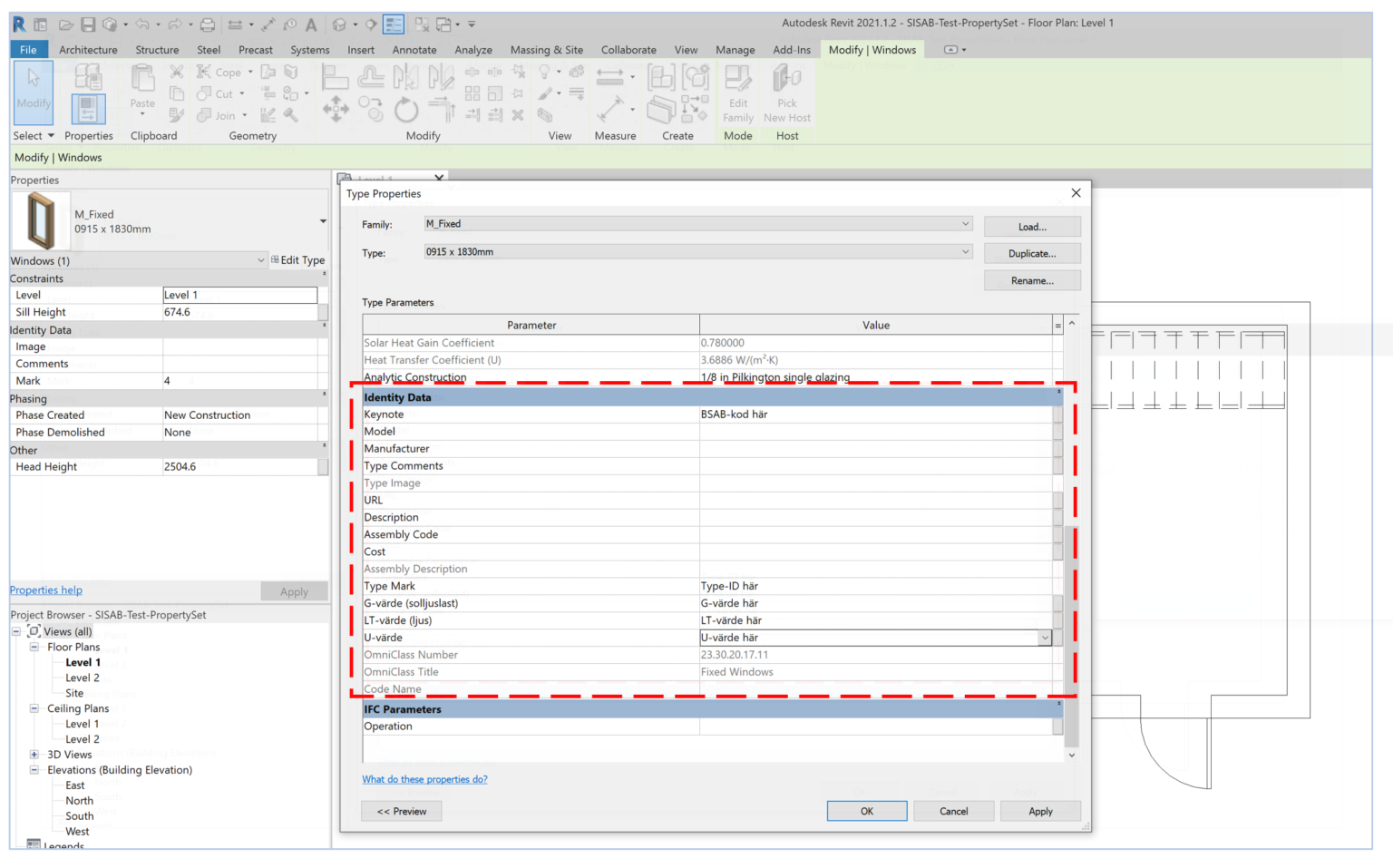Click the M_Fixed window type thumbnail
The height and width of the screenshot is (868, 1393).
pos(41,220)
